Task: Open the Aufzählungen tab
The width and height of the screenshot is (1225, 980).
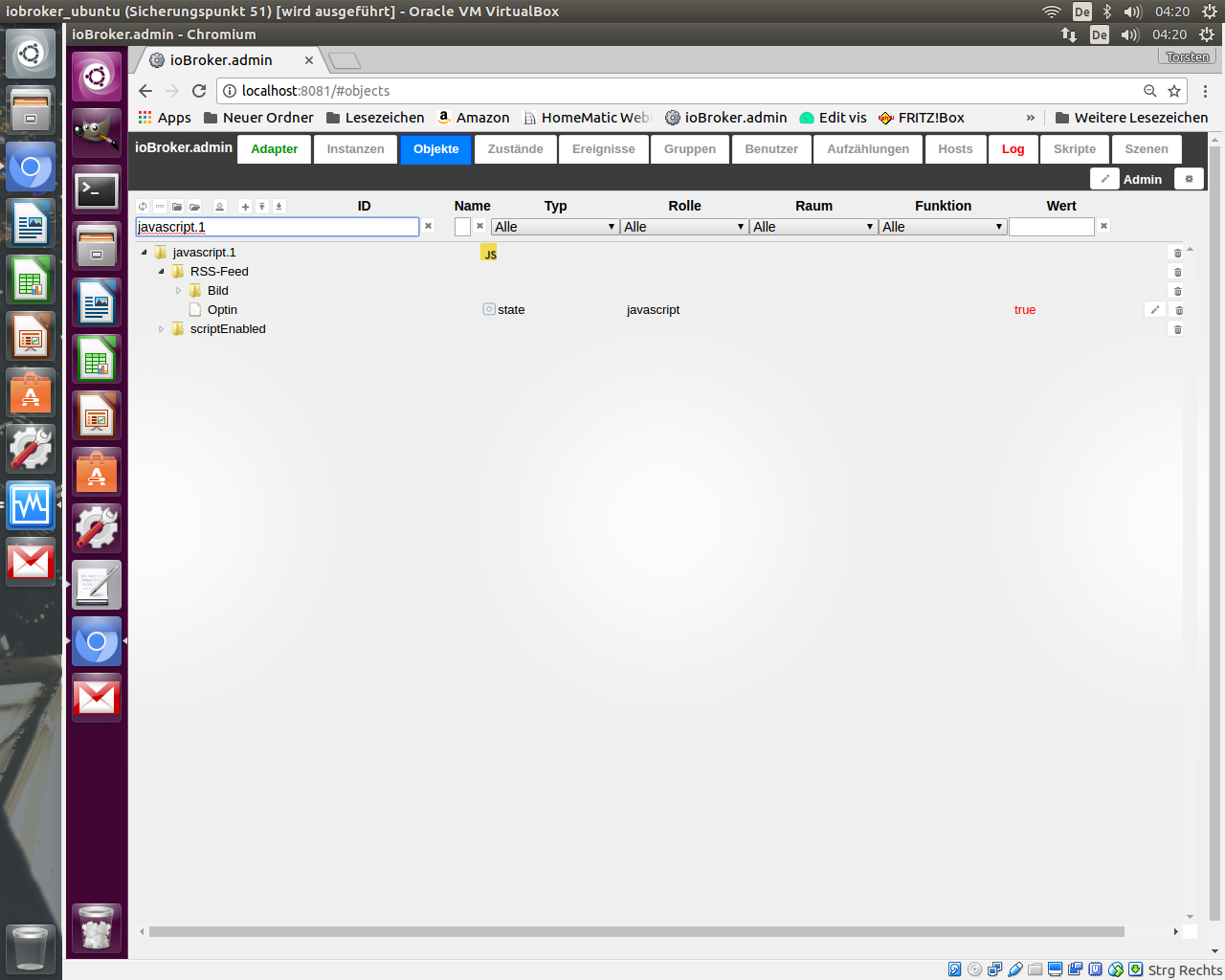Action: [x=869, y=149]
